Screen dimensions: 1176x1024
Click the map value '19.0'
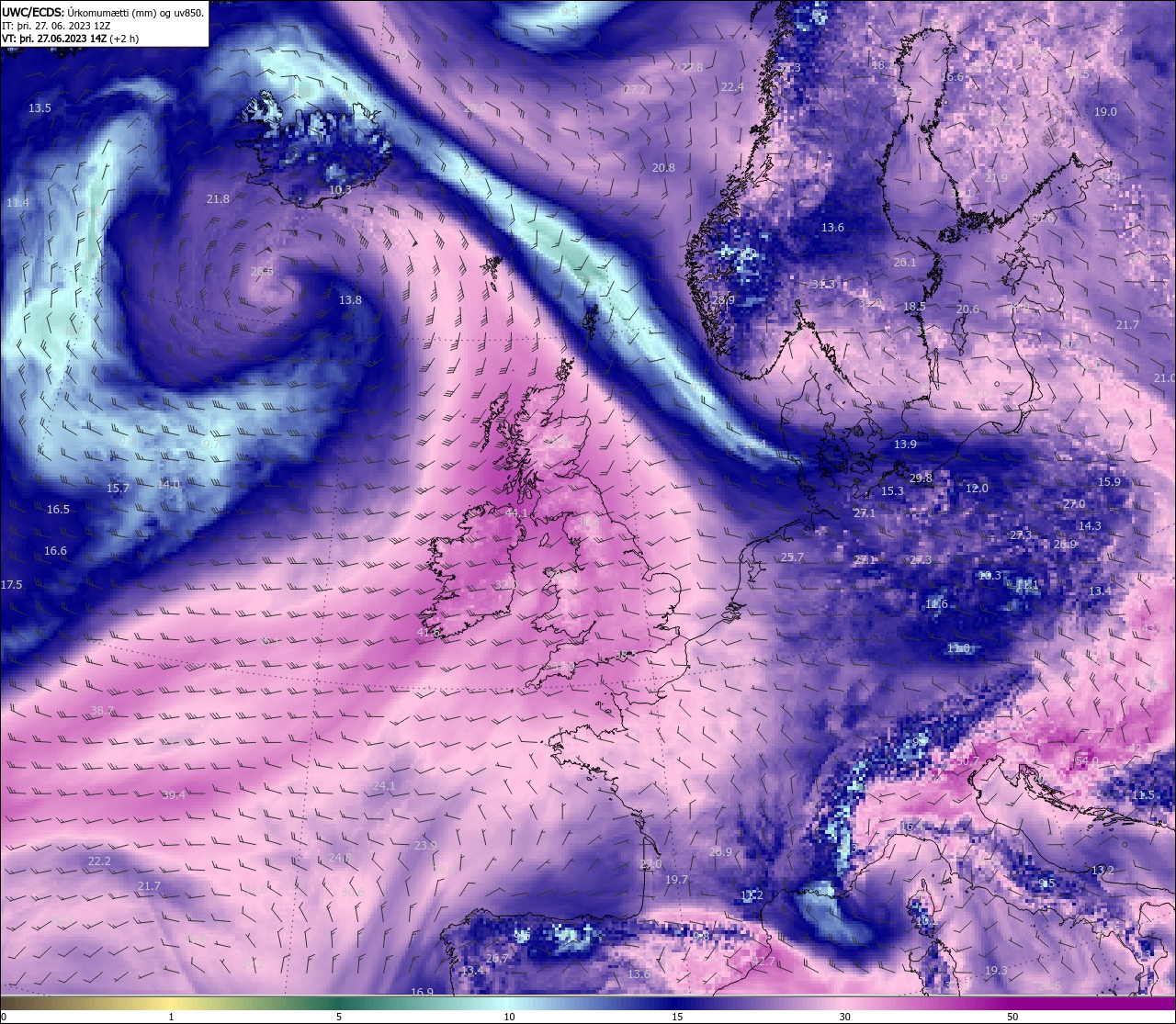[1105, 111]
